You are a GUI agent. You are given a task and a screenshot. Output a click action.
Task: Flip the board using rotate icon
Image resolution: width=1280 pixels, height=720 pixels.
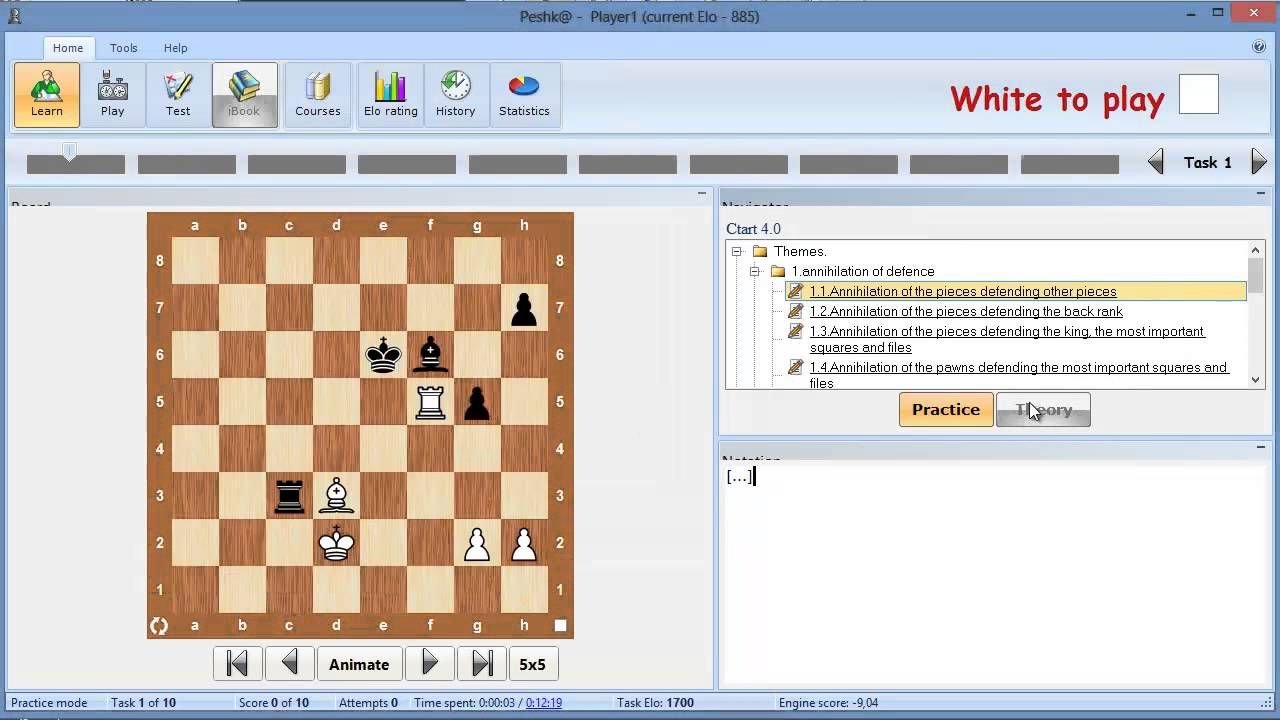(159, 626)
